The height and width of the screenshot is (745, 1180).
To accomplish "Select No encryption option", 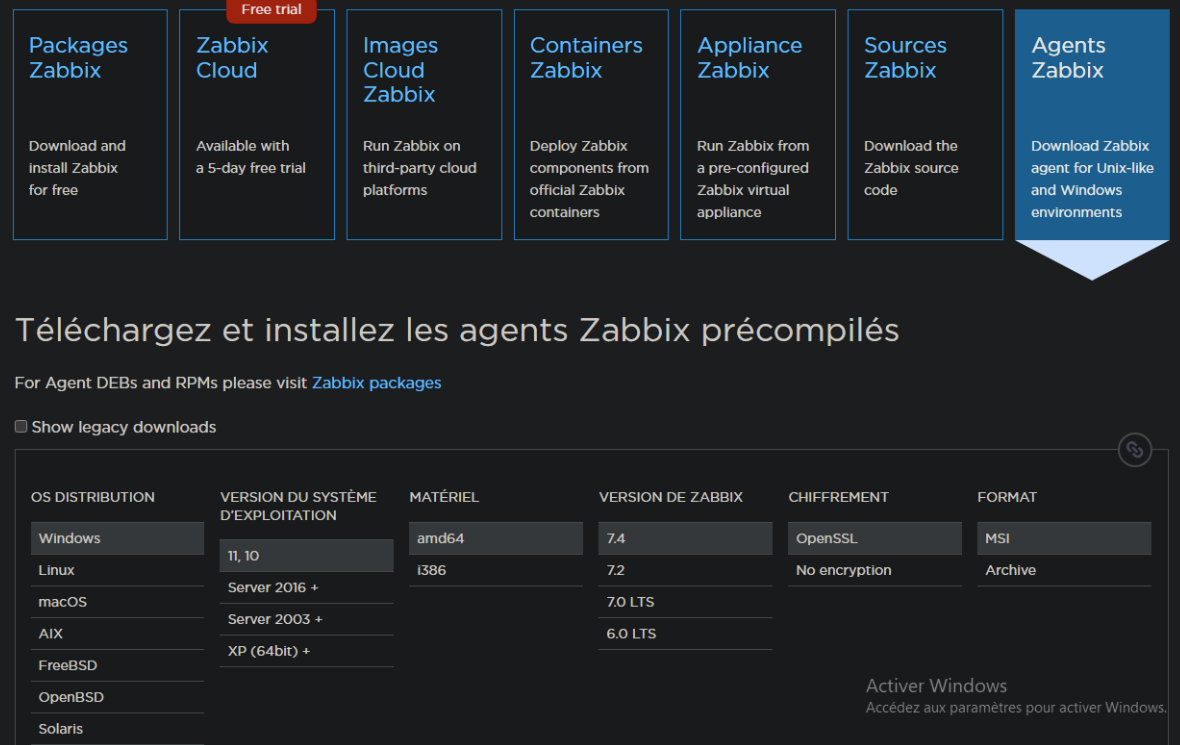I will 843,570.
